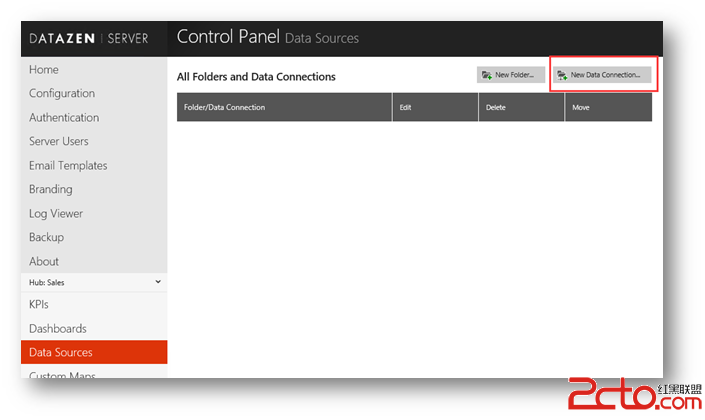
Task: Open Dashboards in sidebar
Action: [58, 329]
